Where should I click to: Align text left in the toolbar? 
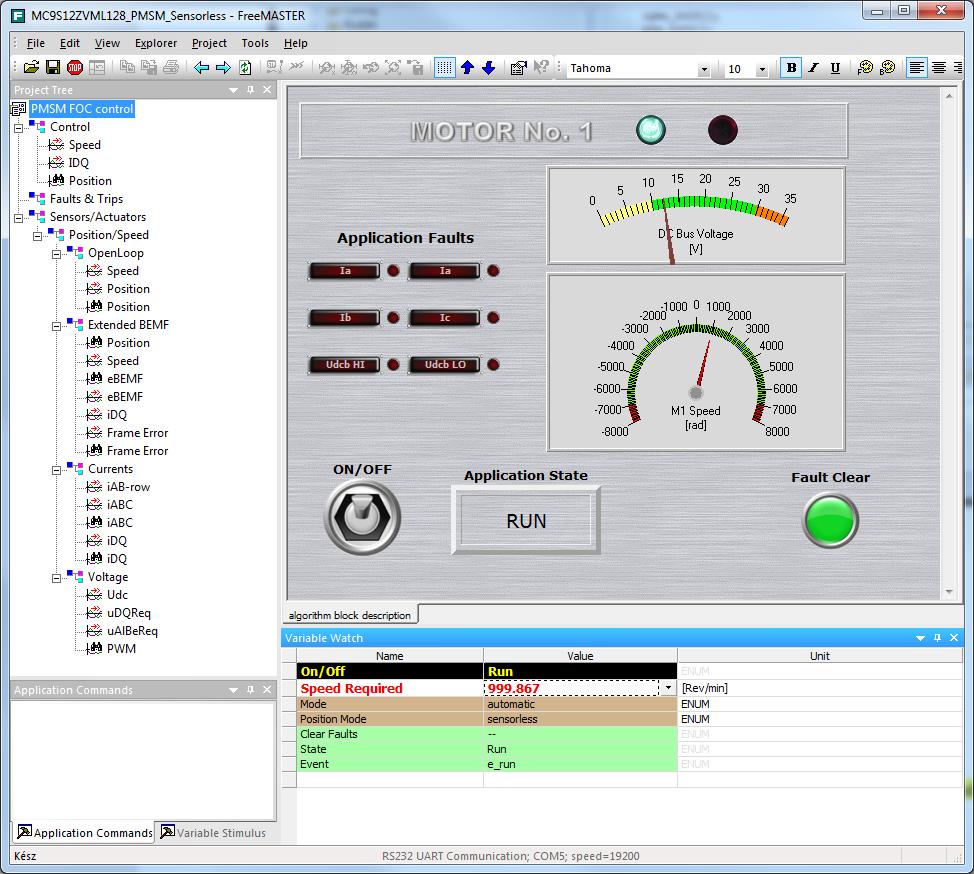[916, 67]
